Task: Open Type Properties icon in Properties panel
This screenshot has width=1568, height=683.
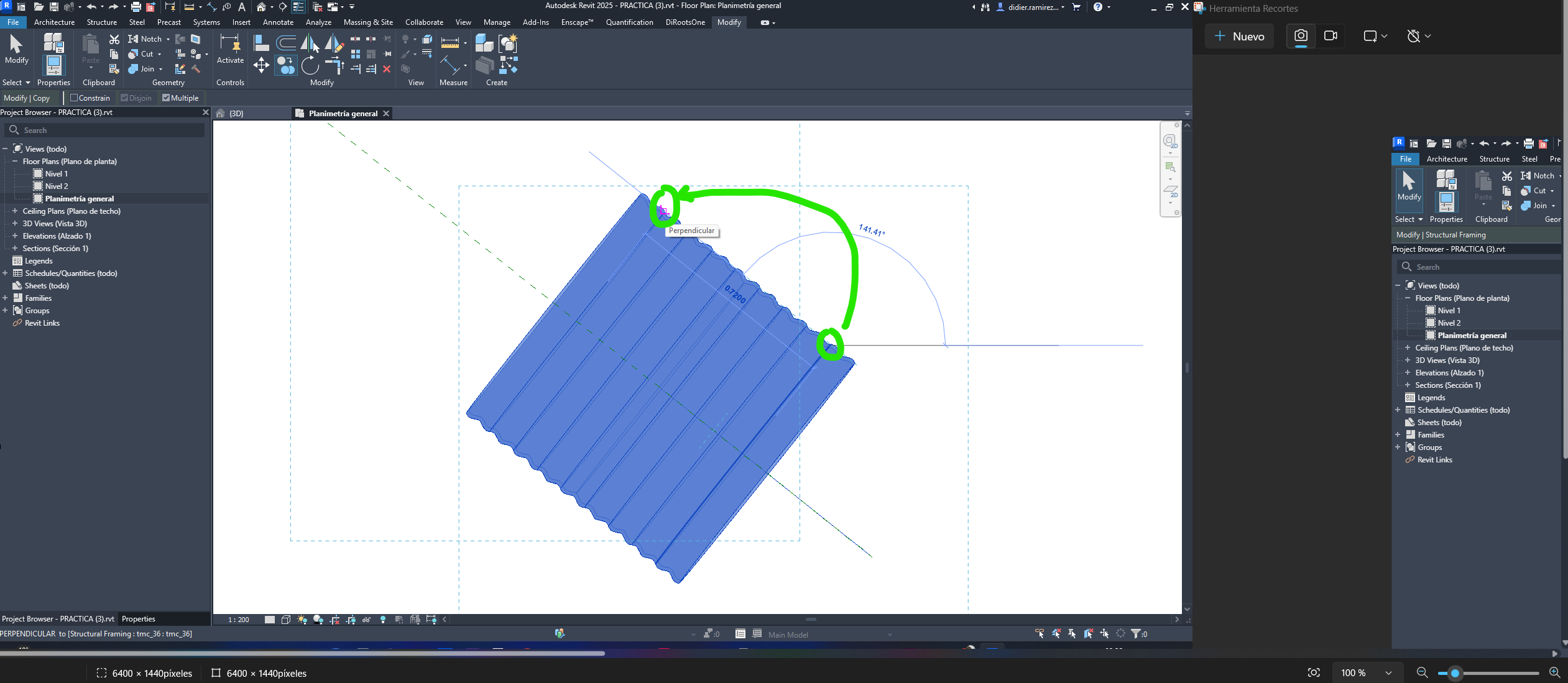Action: pos(53,42)
